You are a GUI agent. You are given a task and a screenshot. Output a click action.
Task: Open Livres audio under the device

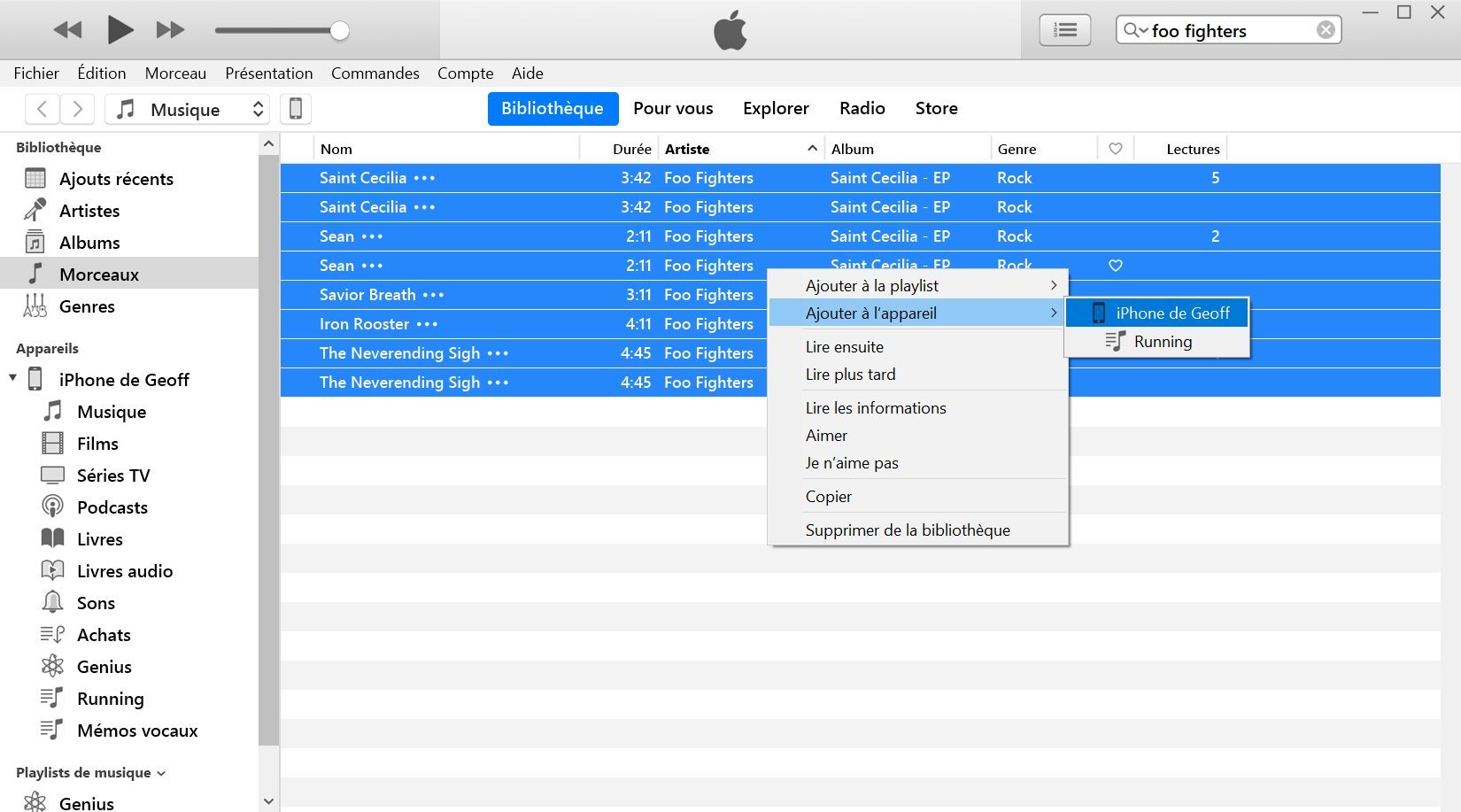[x=125, y=571]
